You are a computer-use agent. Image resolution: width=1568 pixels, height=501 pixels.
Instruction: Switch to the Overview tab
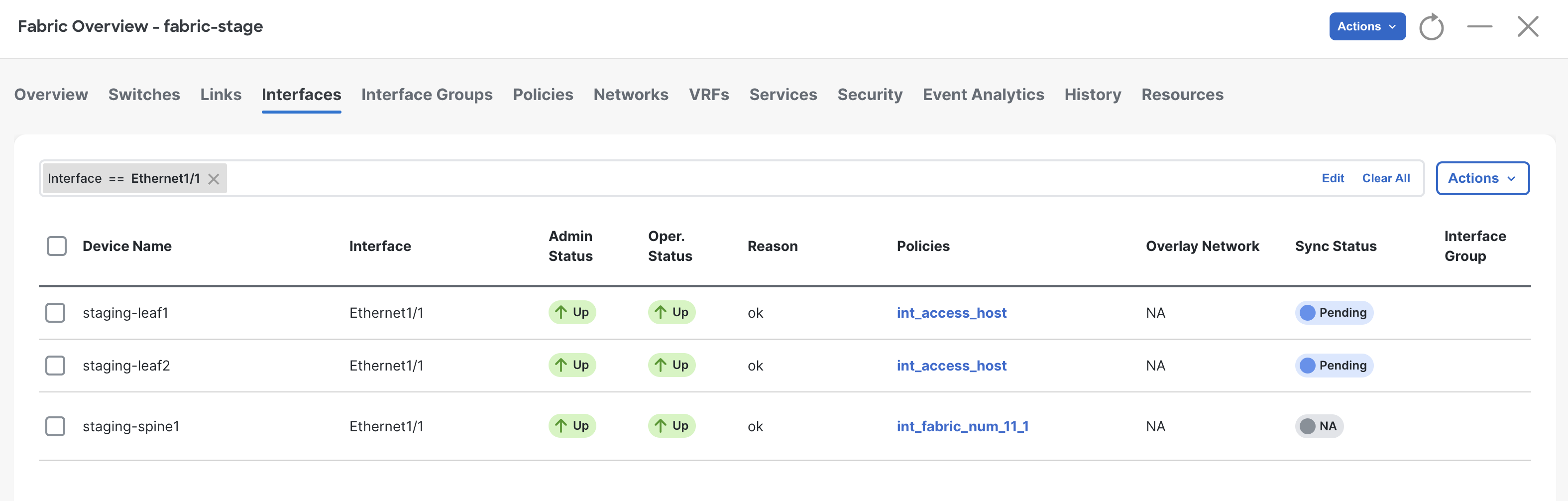(51, 94)
